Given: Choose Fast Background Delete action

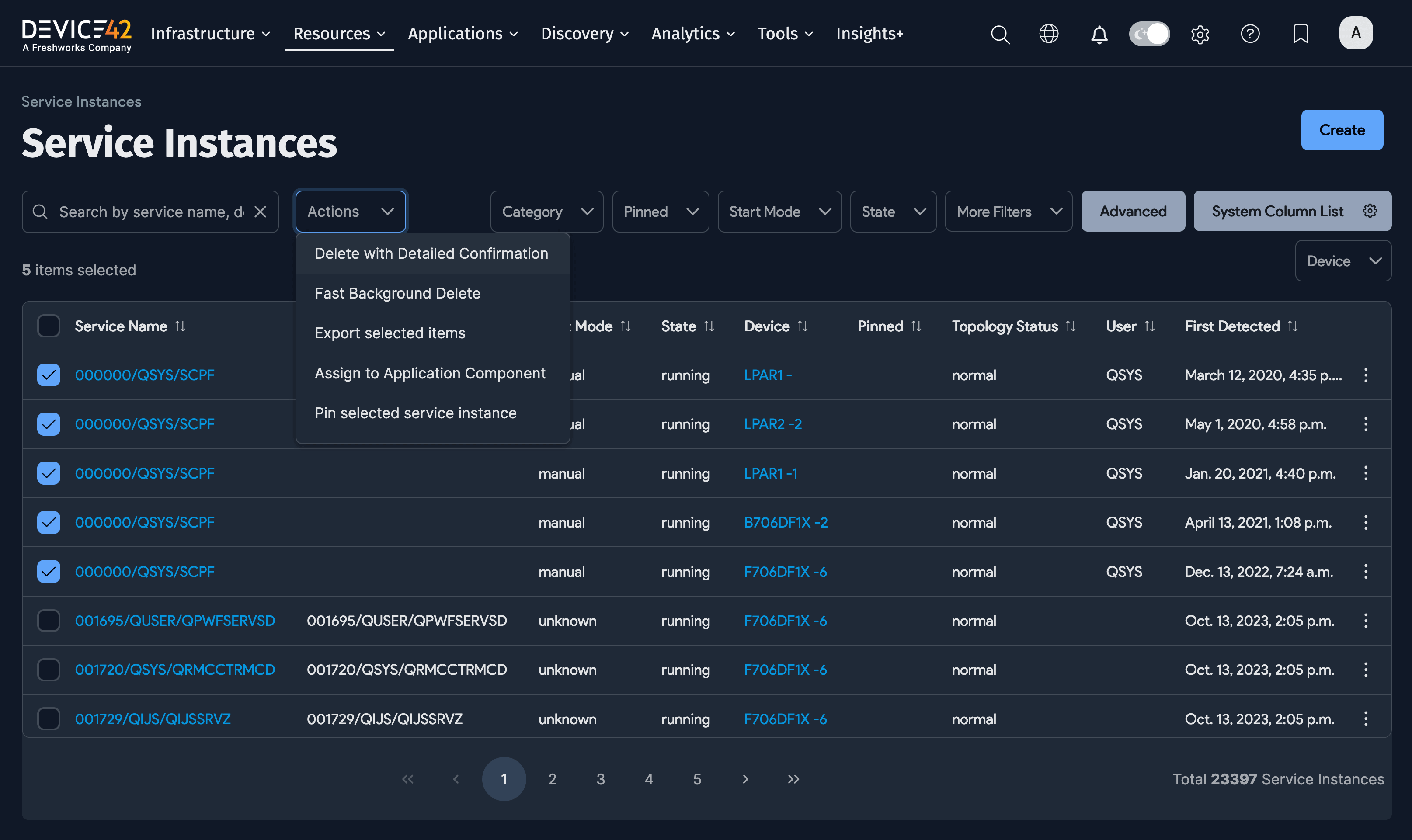Looking at the screenshot, I should (x=397, y=293).
